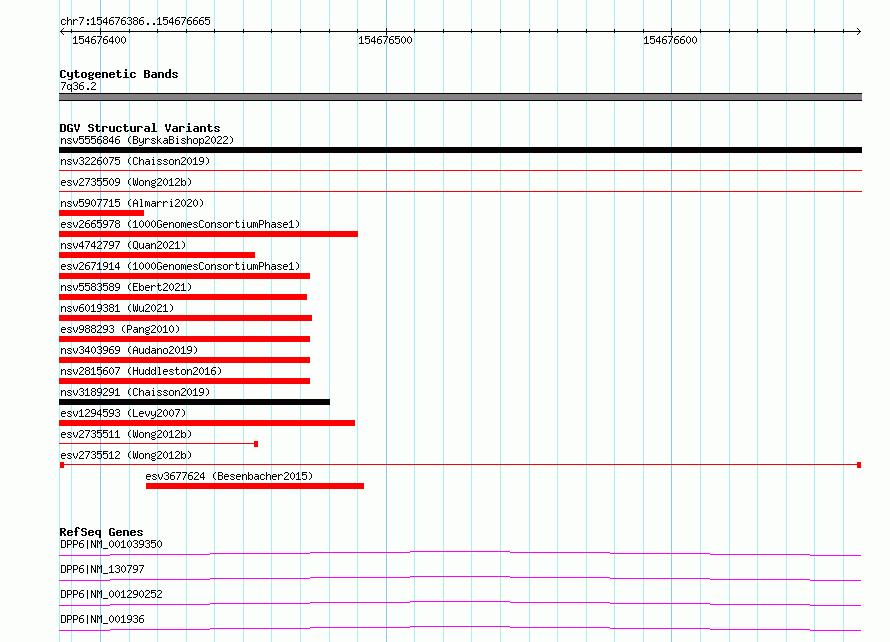Click the gray 7q36.2 cytogenetic band bar
Screen dimensions: 890x642
(460, 97)
